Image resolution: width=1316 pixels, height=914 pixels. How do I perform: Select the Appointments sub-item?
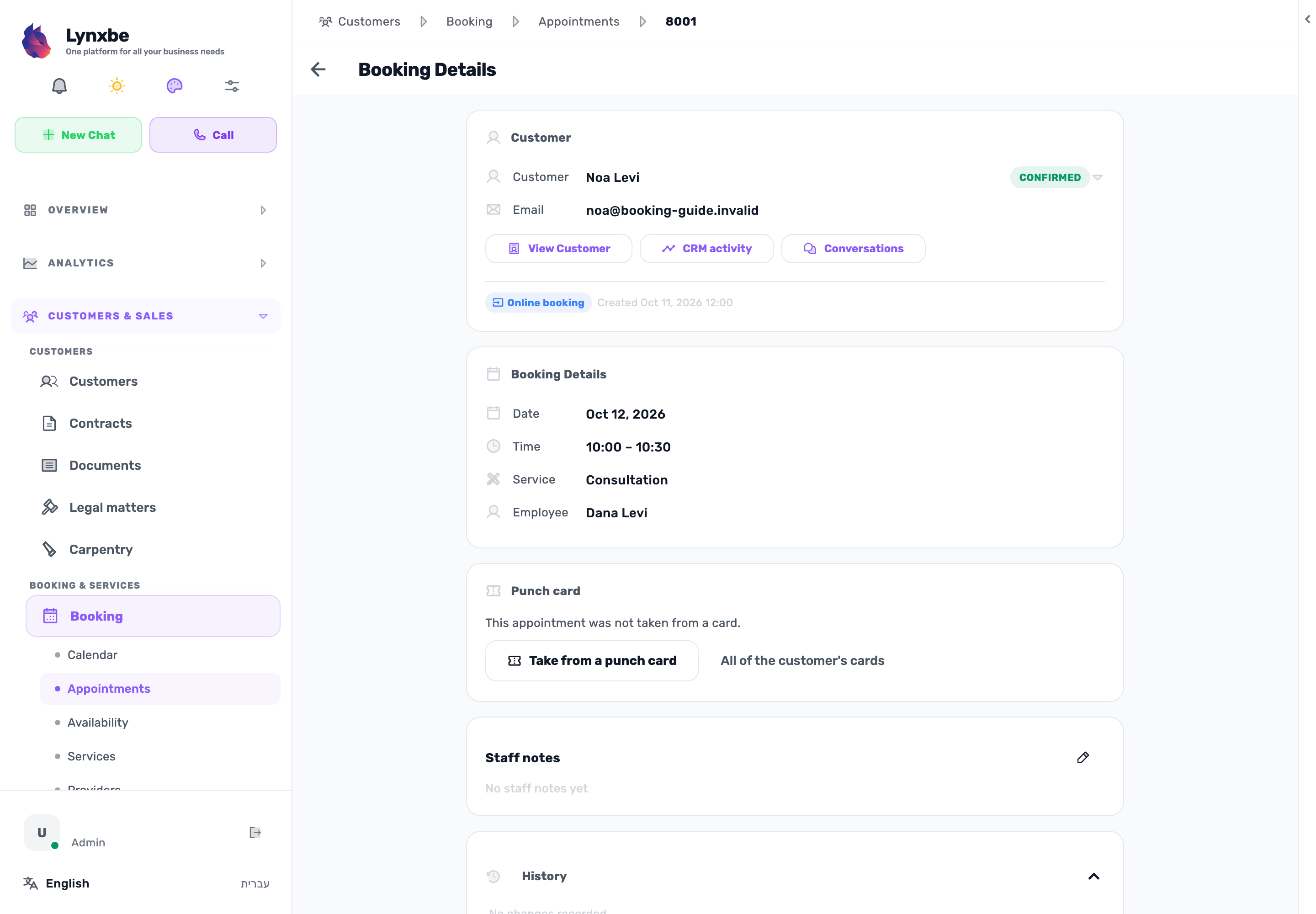[160, 688]
